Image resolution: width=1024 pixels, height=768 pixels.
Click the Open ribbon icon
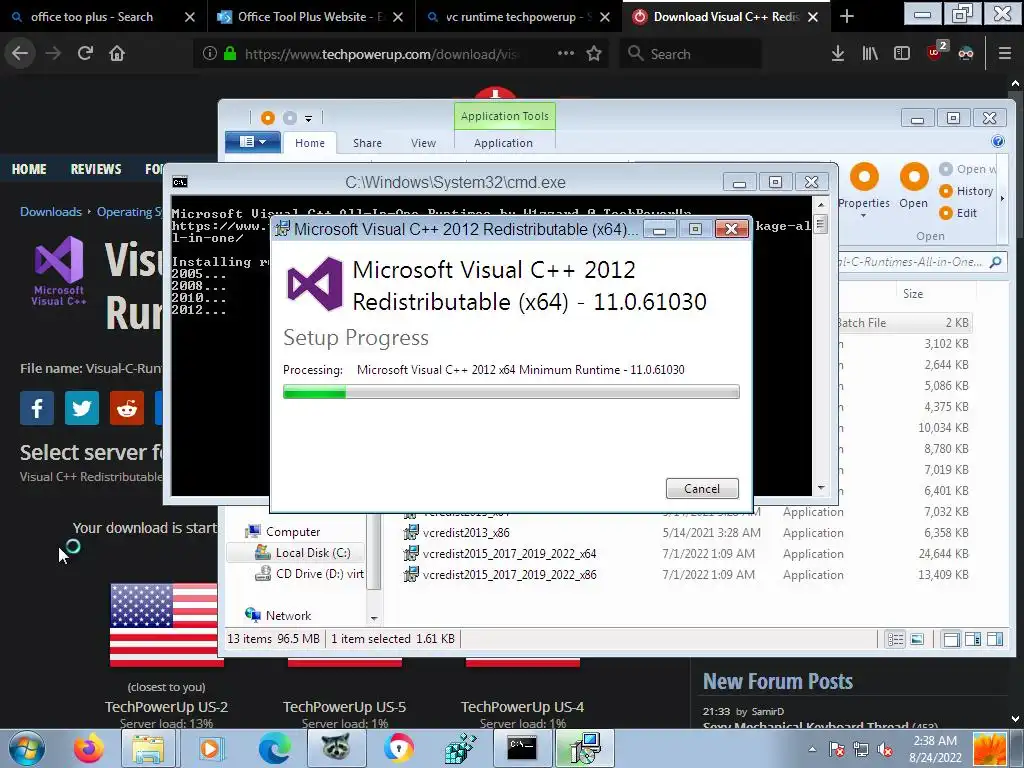[914, 186]
